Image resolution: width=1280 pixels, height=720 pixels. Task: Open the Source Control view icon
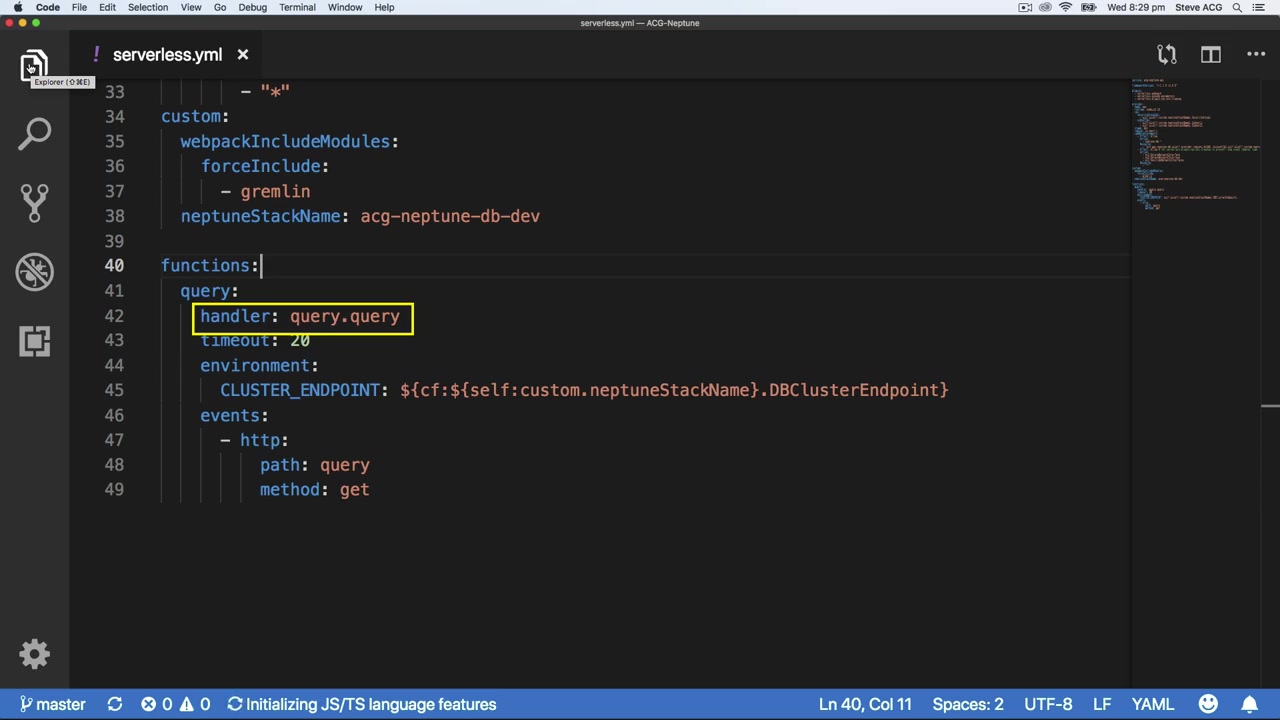point(34,202)
